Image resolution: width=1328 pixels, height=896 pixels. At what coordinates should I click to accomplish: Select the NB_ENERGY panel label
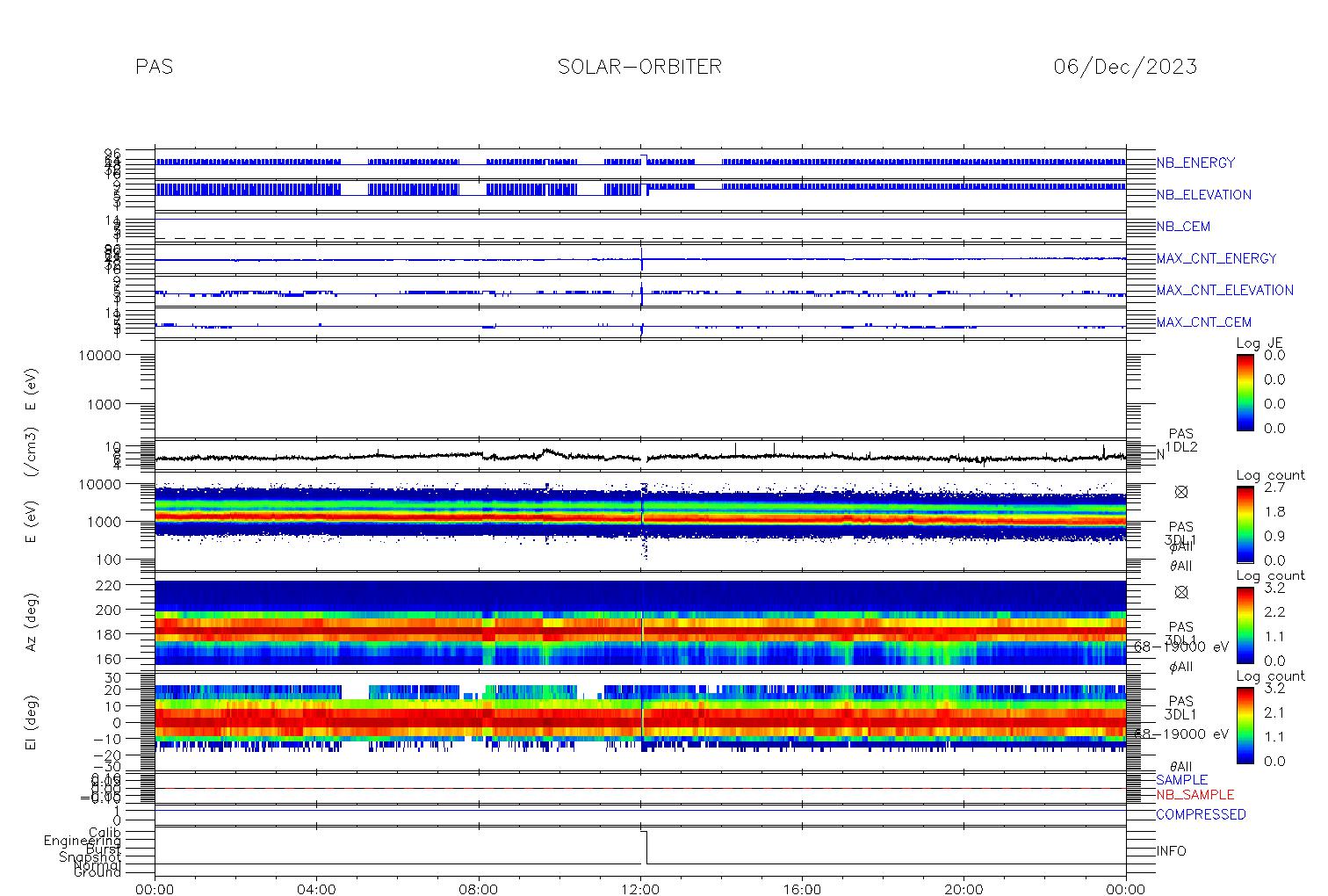pyautogui.click(x=1195, y=163)
